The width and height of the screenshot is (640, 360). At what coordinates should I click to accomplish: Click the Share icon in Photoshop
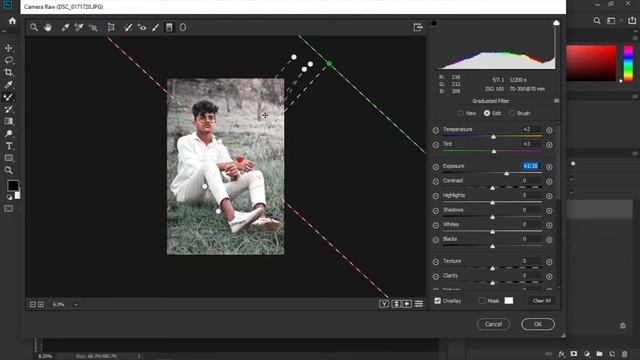632,20
